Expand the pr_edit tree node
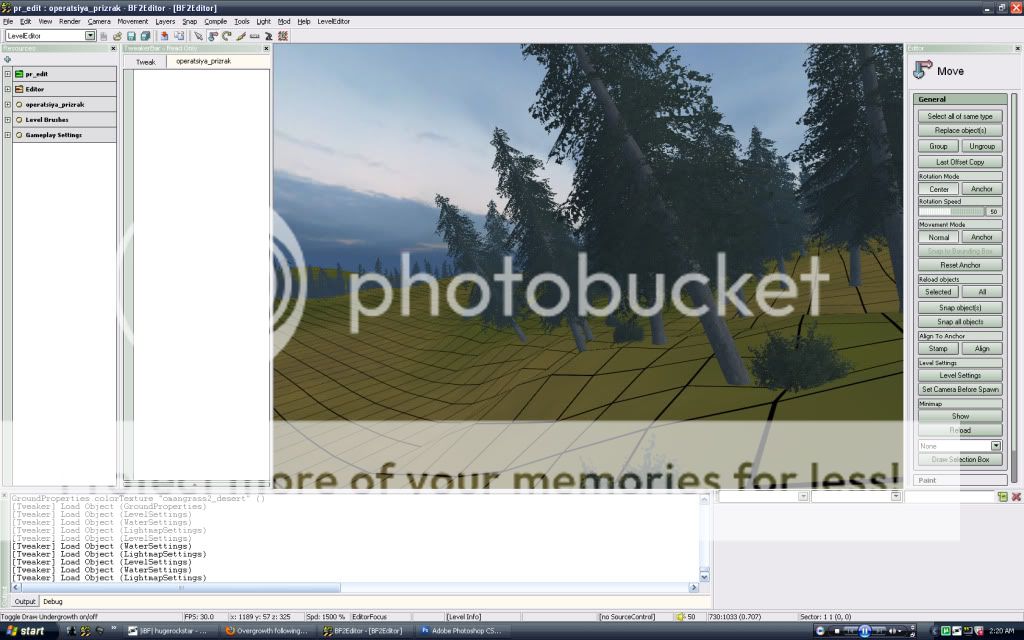The image size is (1024, 640). (x=8, y=74)
